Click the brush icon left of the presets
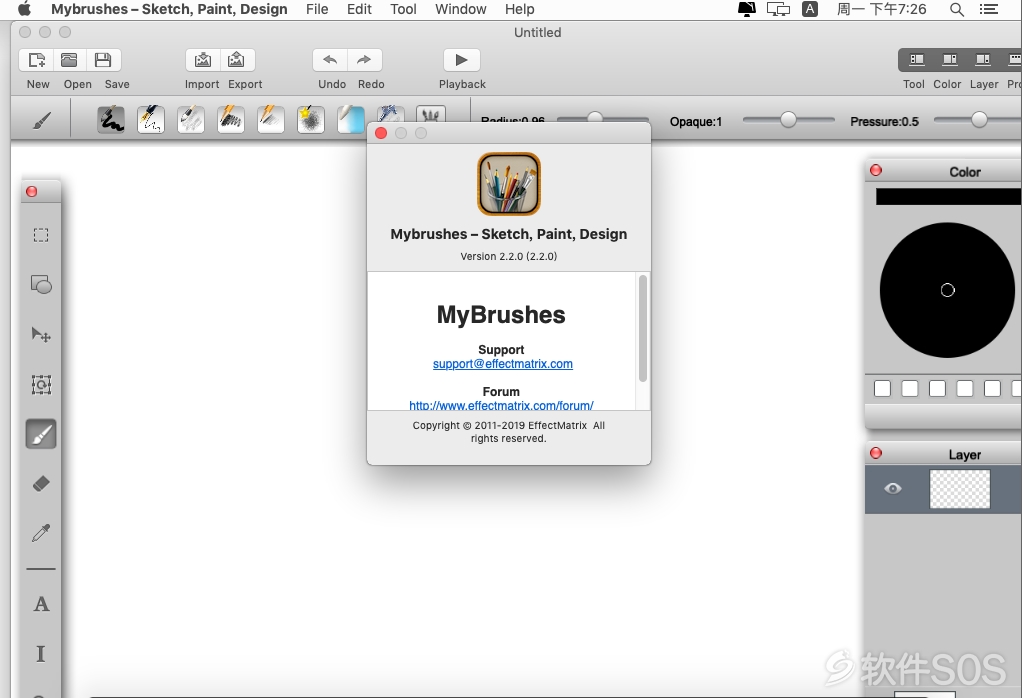Viewport: 1022px width, 698px height. click(x=42, y=121)
